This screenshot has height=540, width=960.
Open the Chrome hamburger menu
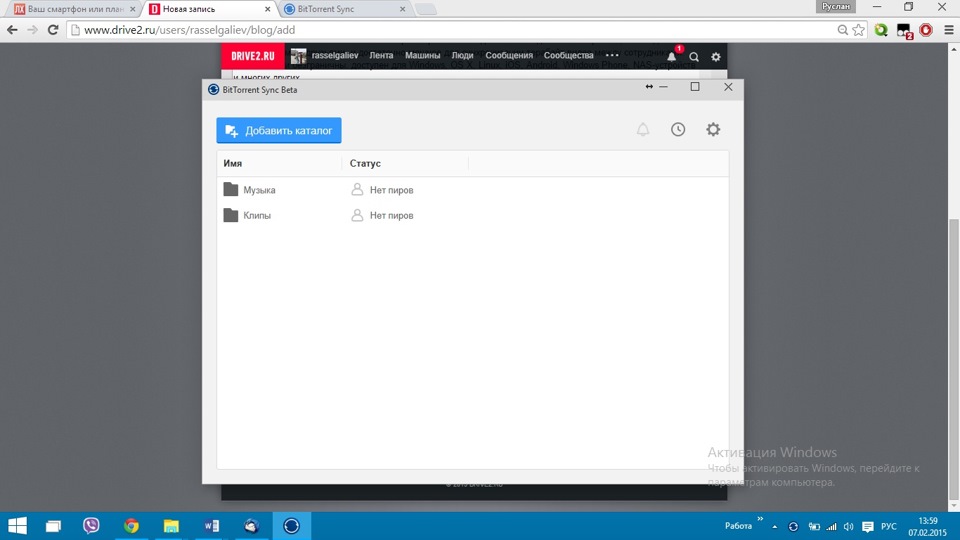click(948, 30)
